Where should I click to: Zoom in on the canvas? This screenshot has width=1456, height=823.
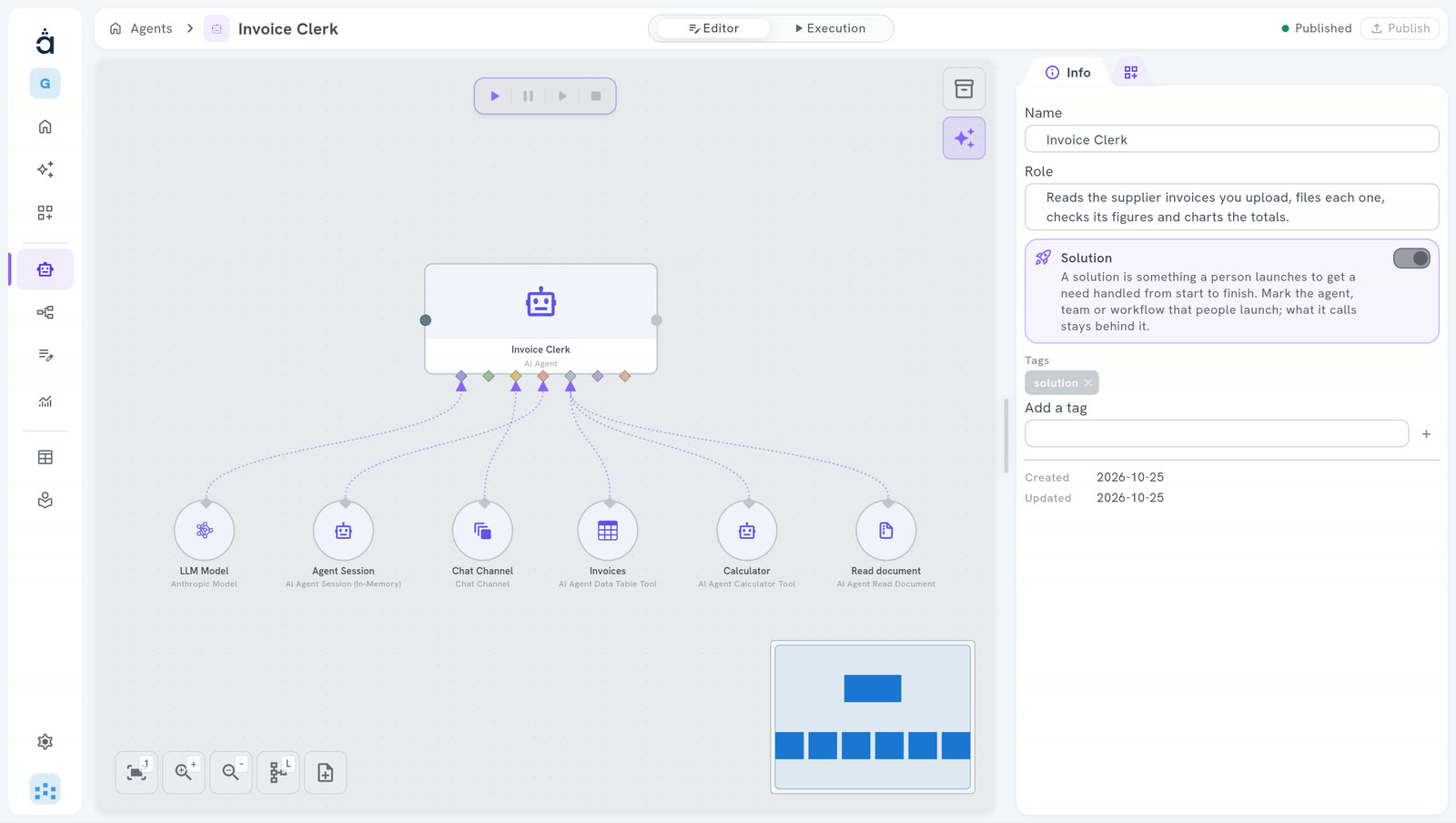184,772
